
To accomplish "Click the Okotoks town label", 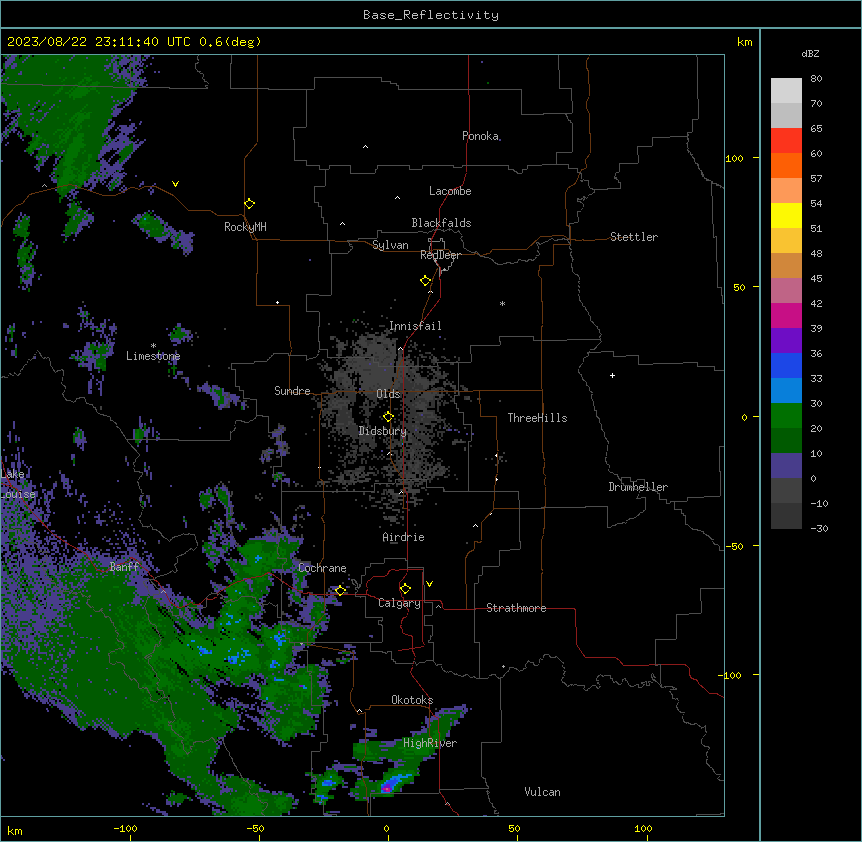I will (412, 700).
